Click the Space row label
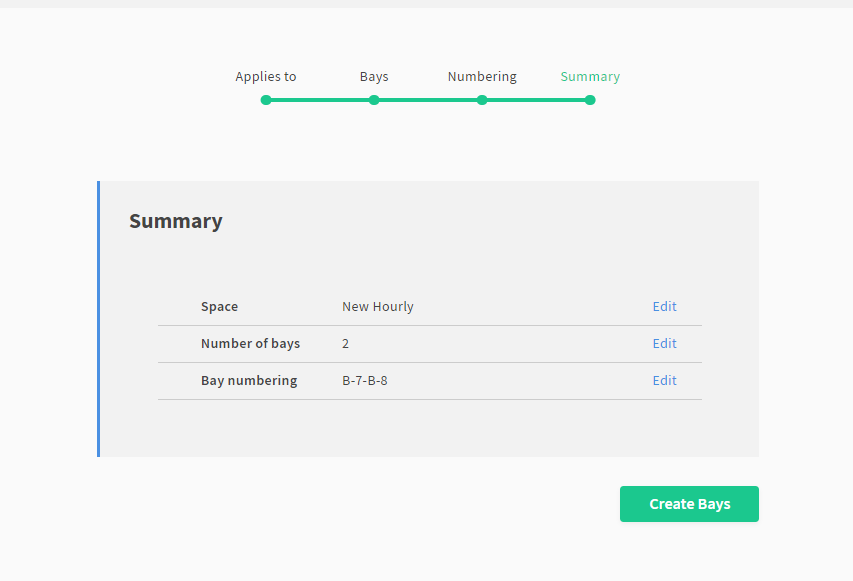 point(219,307)
